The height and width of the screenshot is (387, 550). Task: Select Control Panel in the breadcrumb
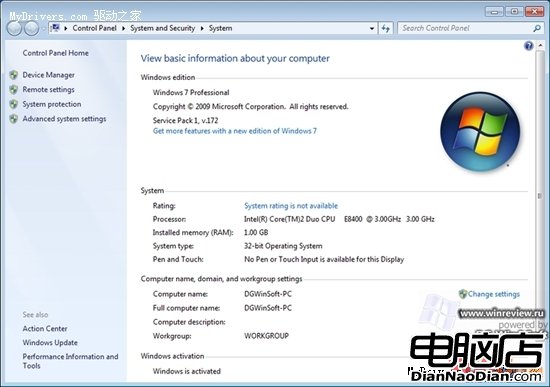click(94, 28)
